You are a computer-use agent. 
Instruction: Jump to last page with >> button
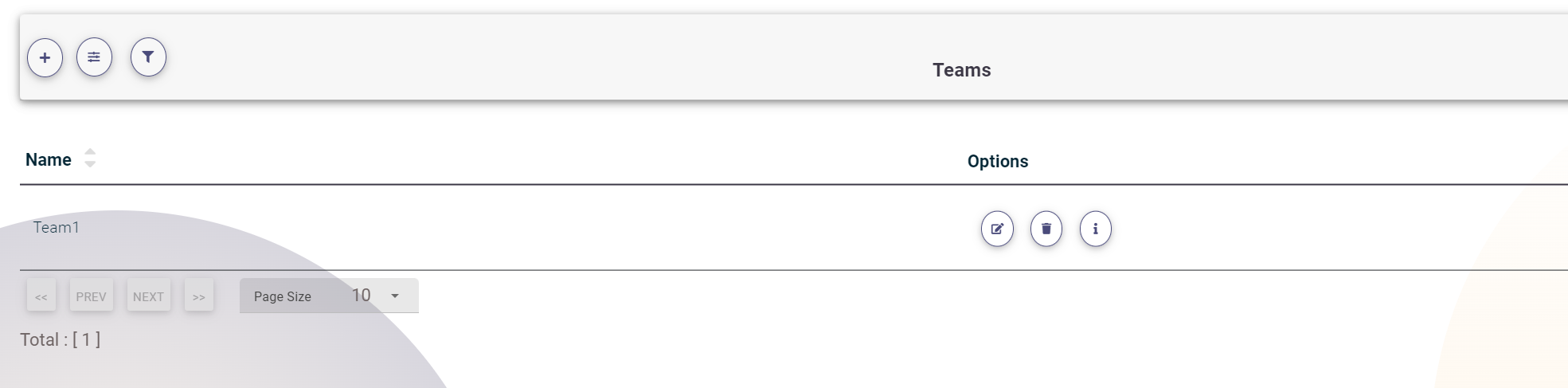199,296
